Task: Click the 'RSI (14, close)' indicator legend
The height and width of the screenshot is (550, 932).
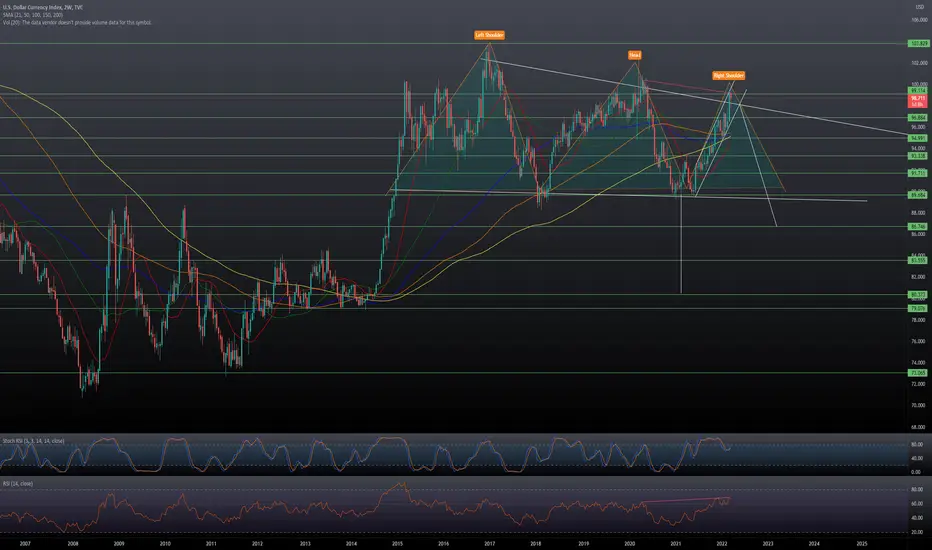Action: [x=20, y=484]
